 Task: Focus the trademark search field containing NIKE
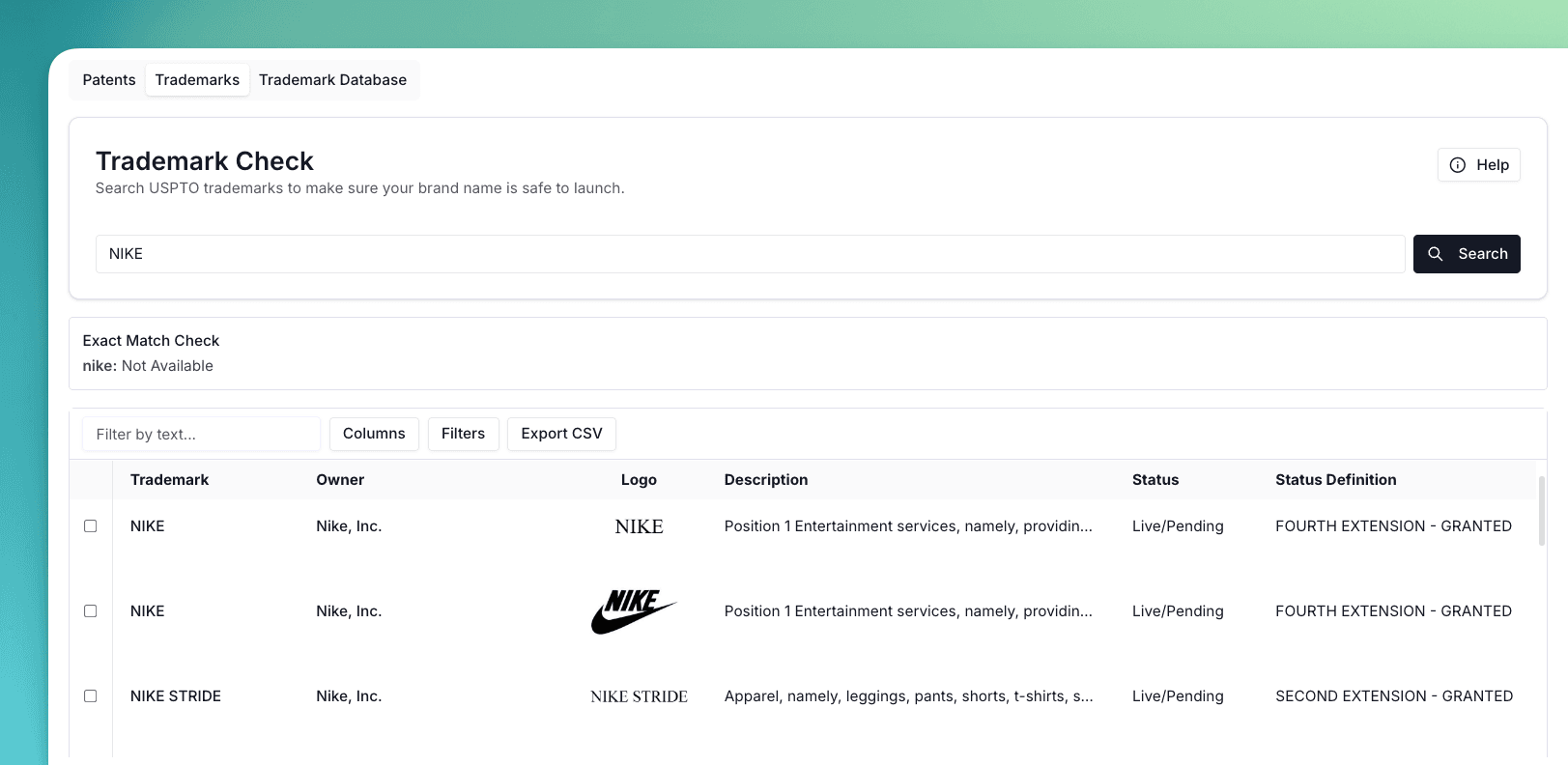pyautogui.click(x=749, y=254)
